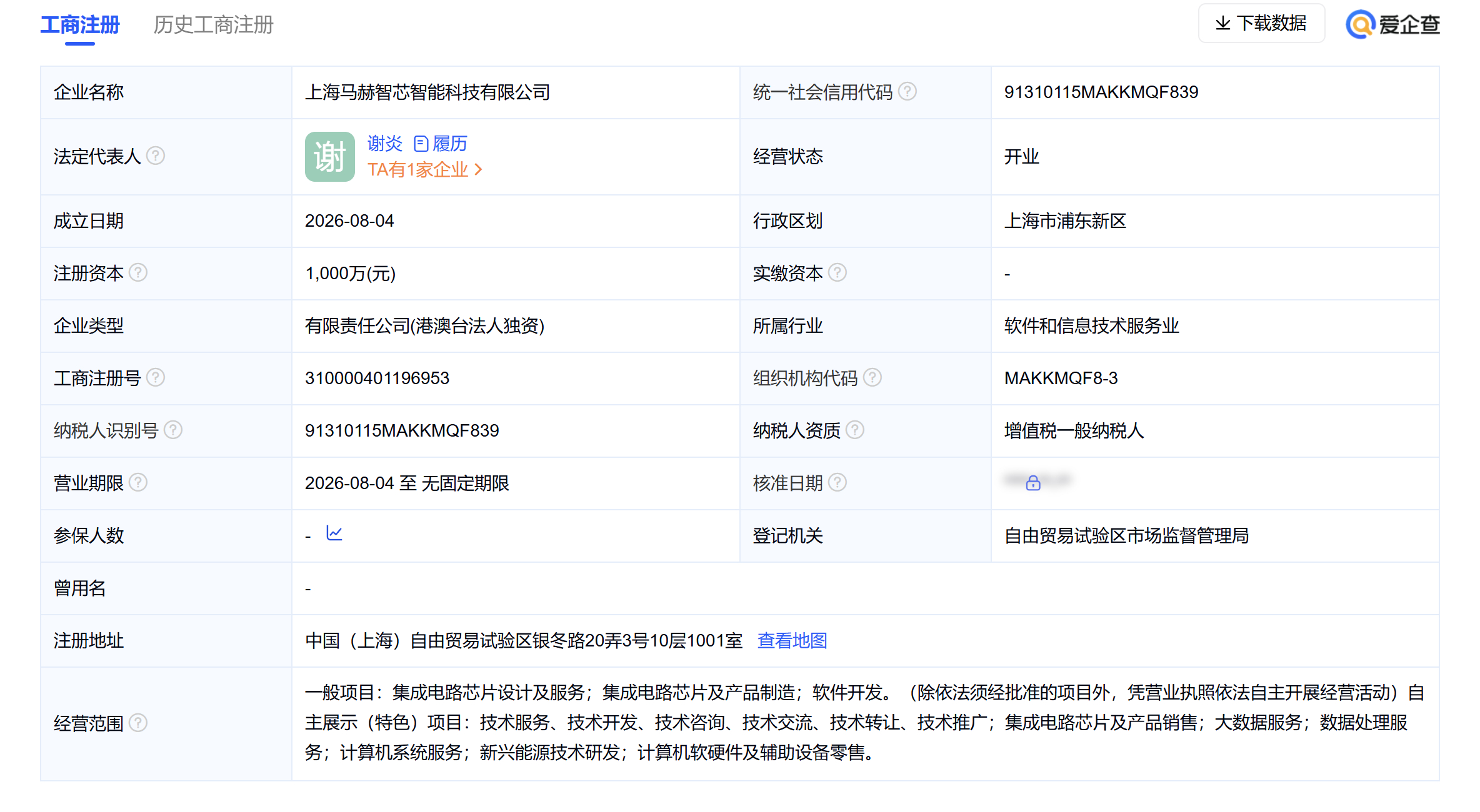This screenshot has height=812, width=1480.
Task: Click help icon next to 法定代表人
Action: (156, 156)
